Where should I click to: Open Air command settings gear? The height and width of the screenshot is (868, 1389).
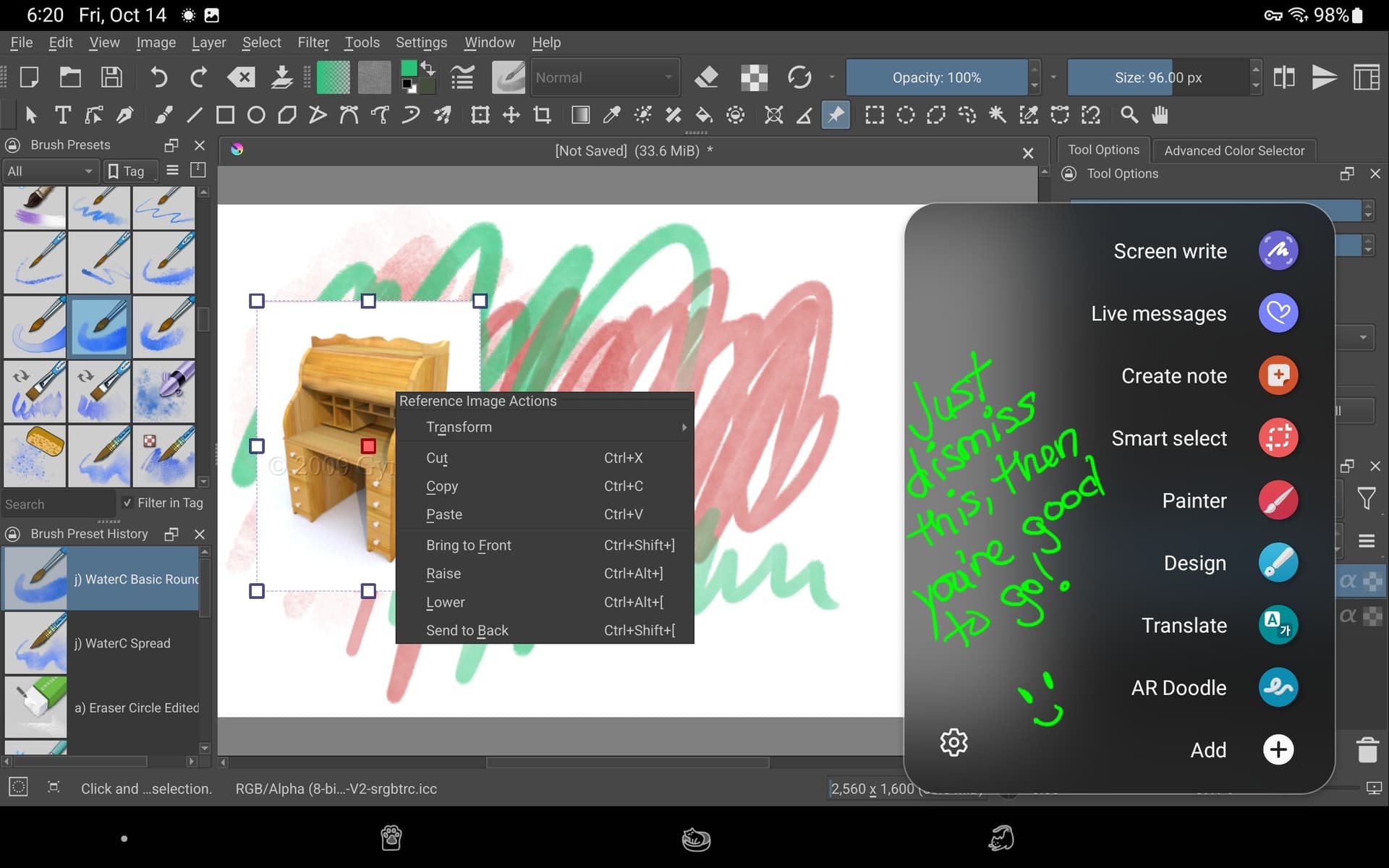click(x=953, y=742)
